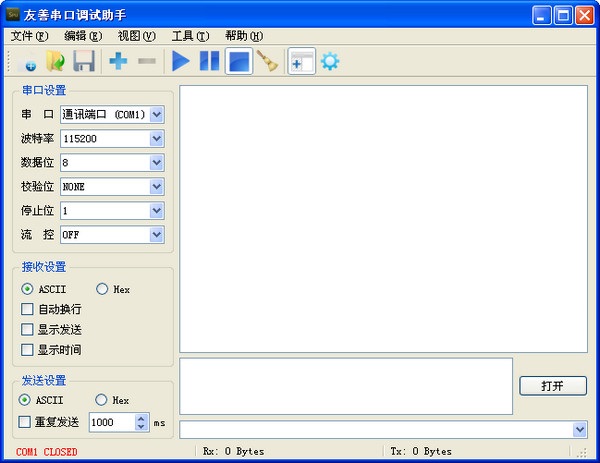Enable the 重复发送 checkbox
The height and width of the screenshot is (463, 600).
coord(25,422)
